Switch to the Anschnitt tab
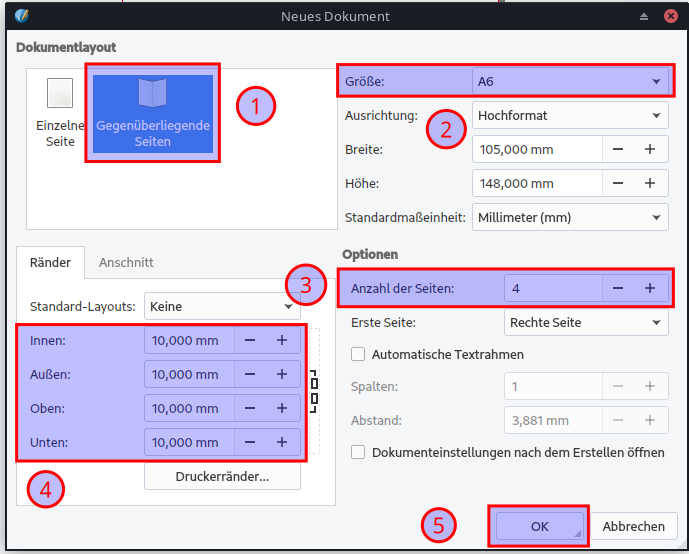The image size is (689, 554). point(125,262)
